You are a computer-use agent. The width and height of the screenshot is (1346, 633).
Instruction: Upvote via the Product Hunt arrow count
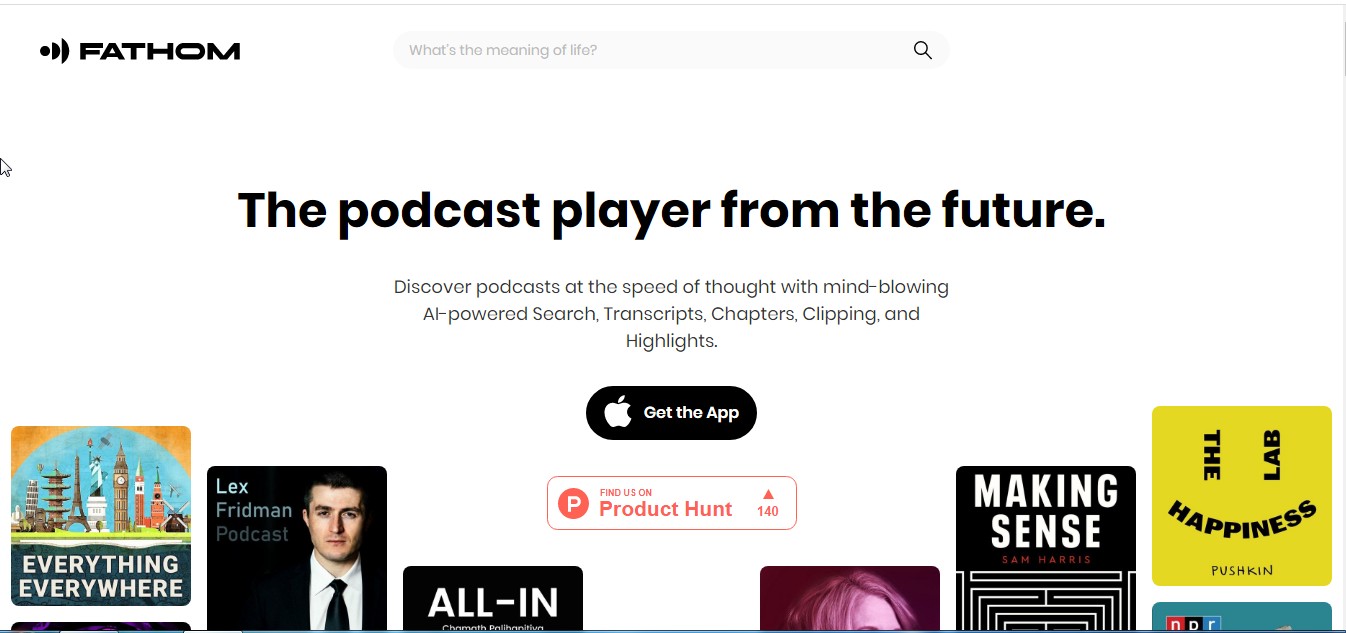(768, 503)
